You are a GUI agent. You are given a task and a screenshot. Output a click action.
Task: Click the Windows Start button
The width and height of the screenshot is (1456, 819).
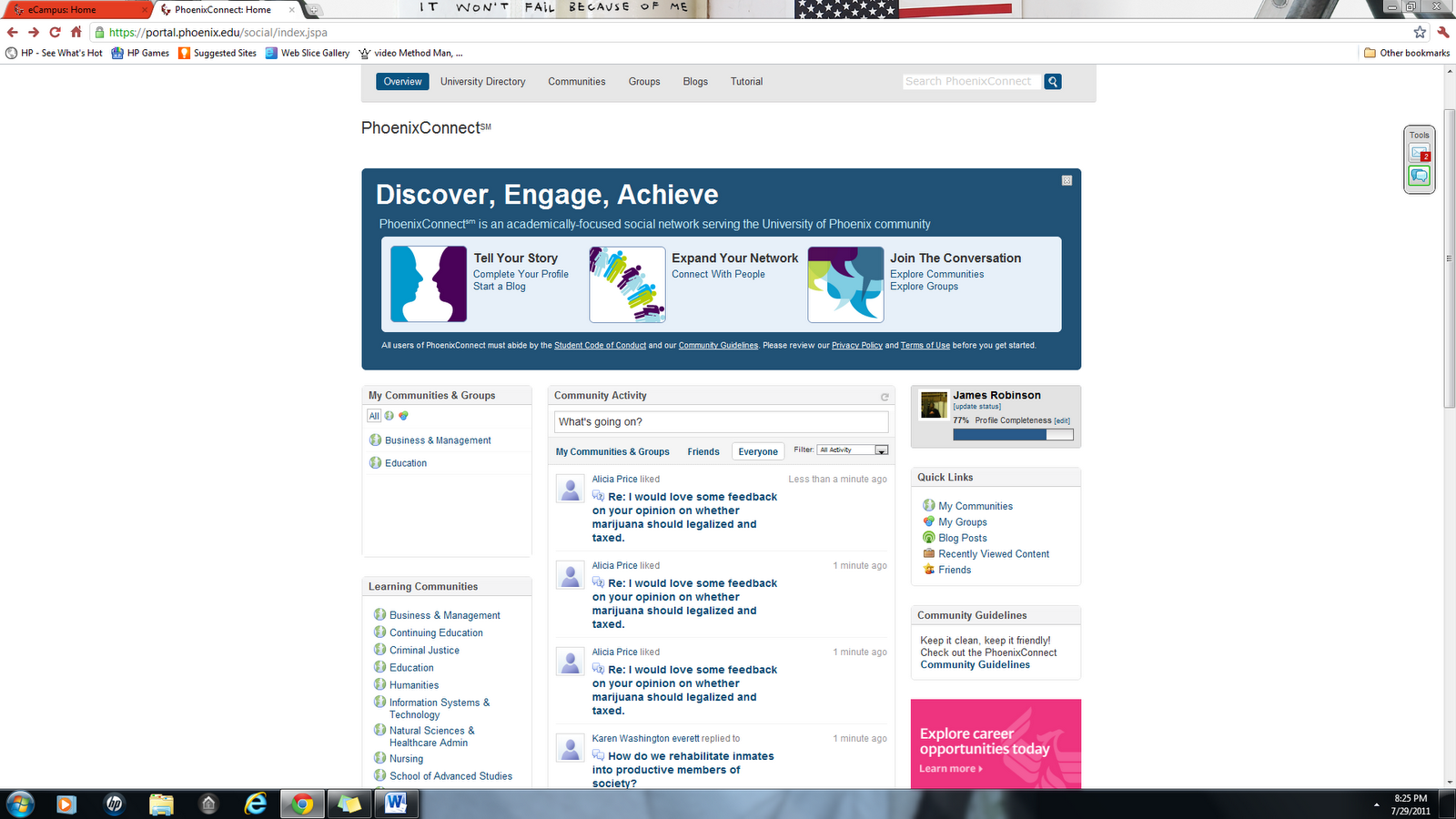[x=19, y=804]
